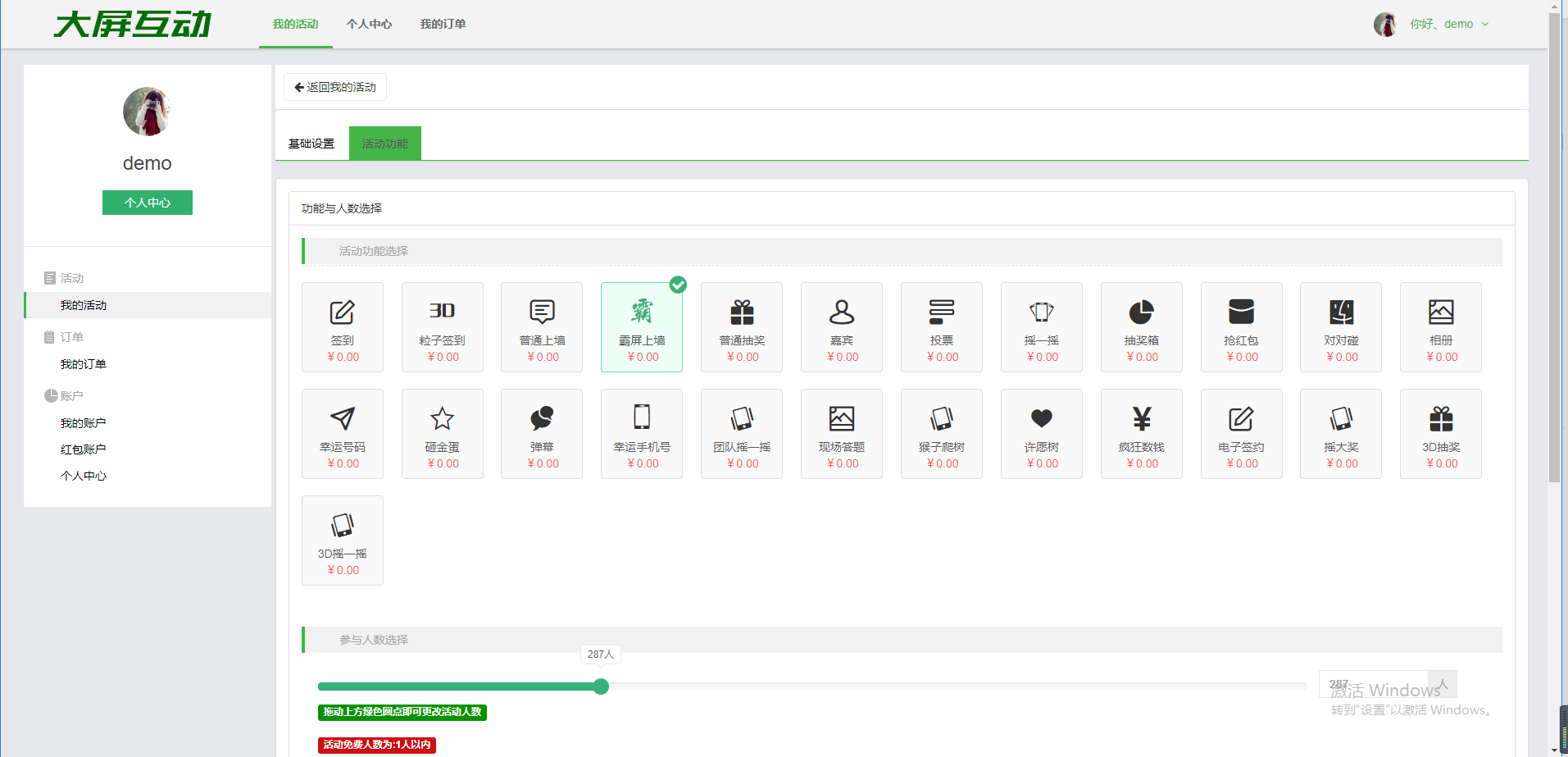Image resolution: width=1568 pixels, height=757 pixels.
Task: Open the demo user dropdown menu
Action: [x=1448, y=25]
